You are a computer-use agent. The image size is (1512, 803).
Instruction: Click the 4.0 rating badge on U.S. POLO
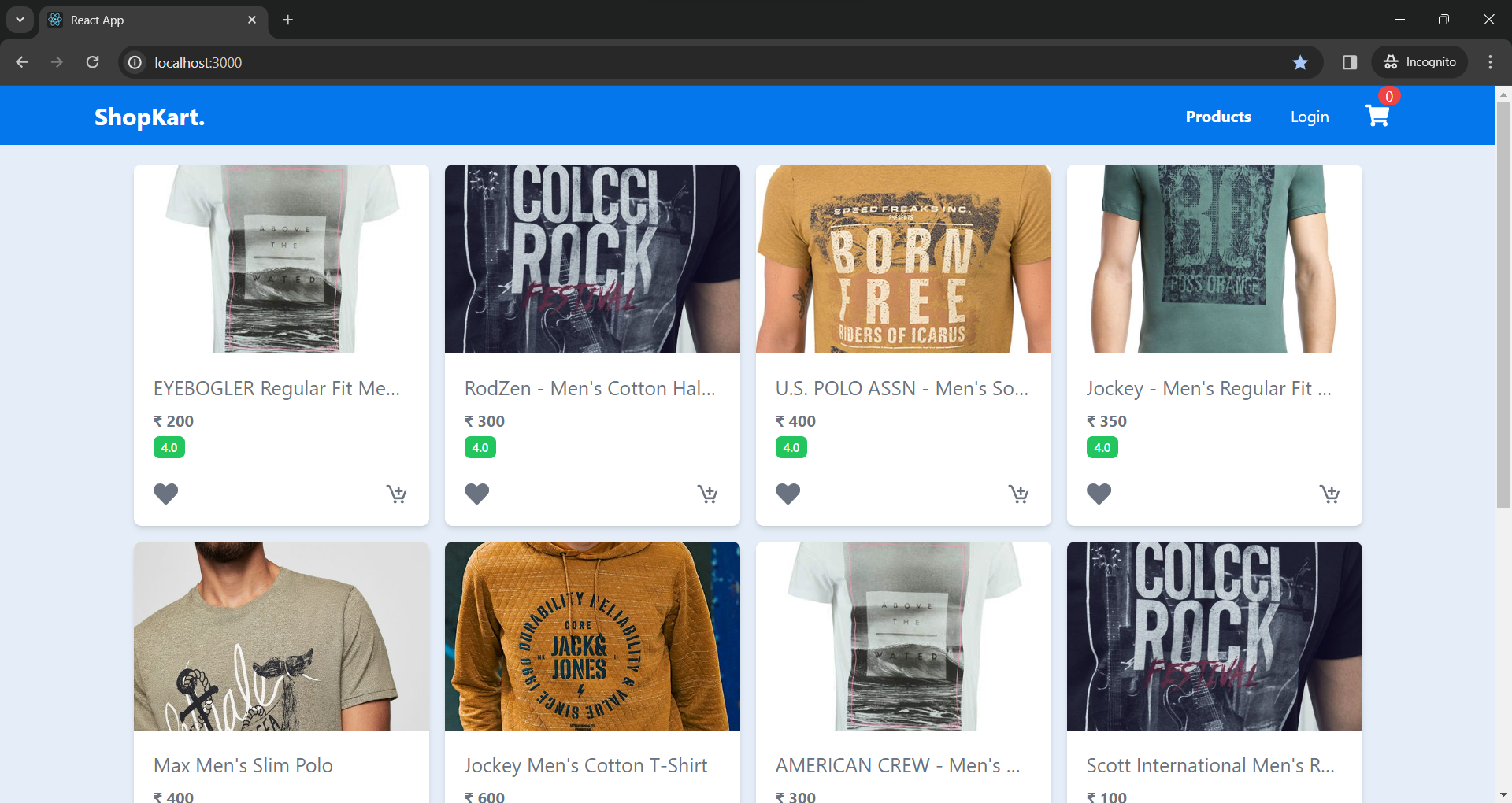click(x=791, y=447)
